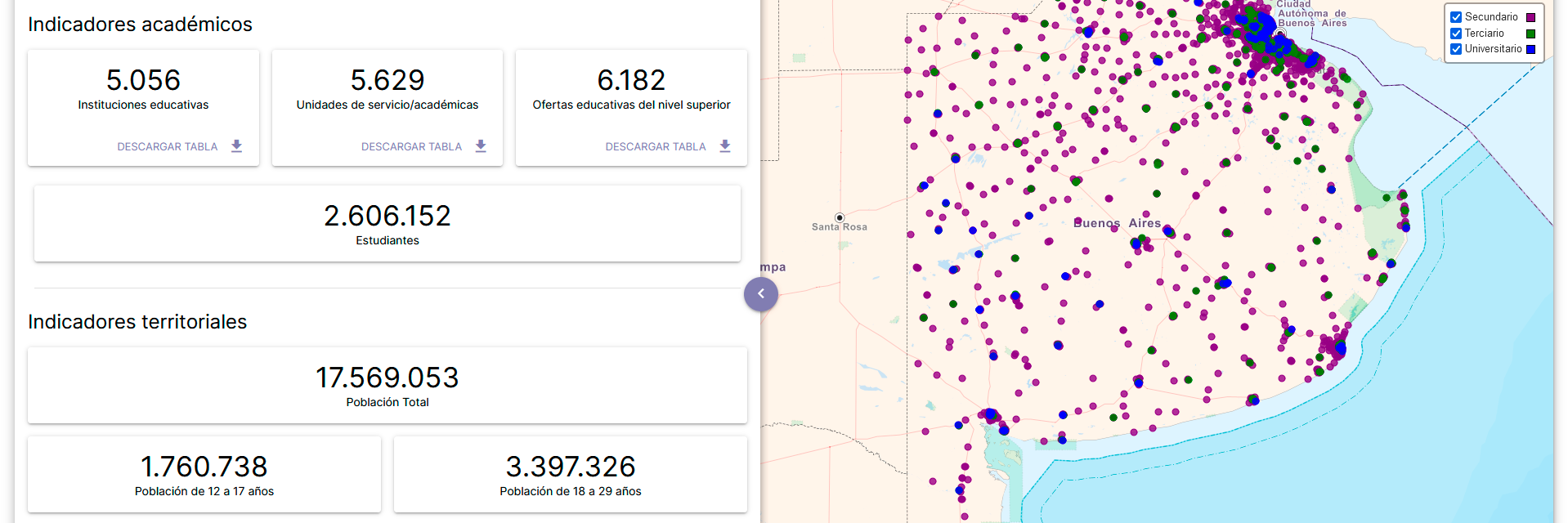Screen dimensions: 1568x523
Task: Click the Santa Rosa city marker on map
Action: click(839, 217)
